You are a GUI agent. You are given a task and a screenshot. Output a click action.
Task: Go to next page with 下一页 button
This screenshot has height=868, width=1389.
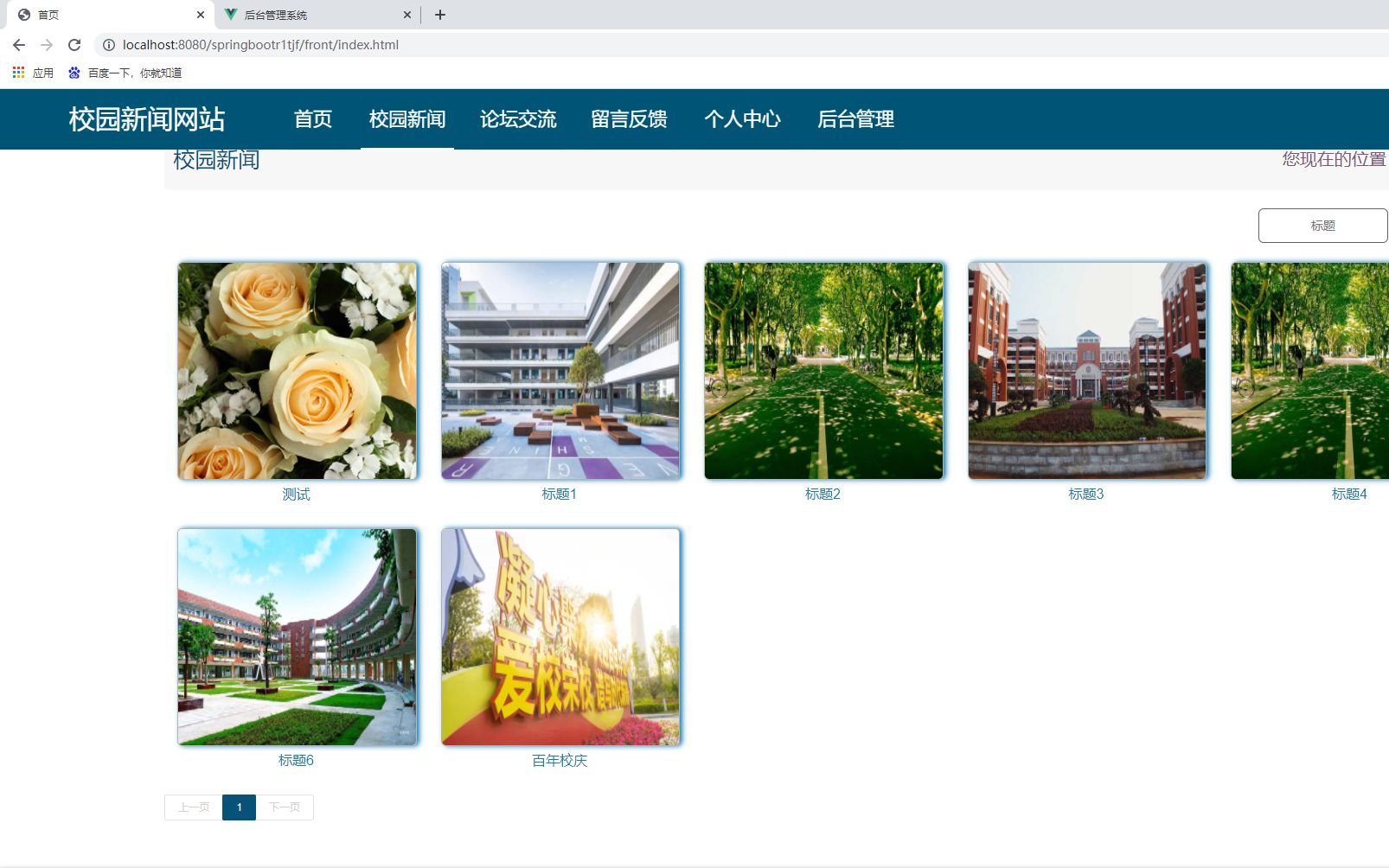pyautogui.click(x=285, y=807)
